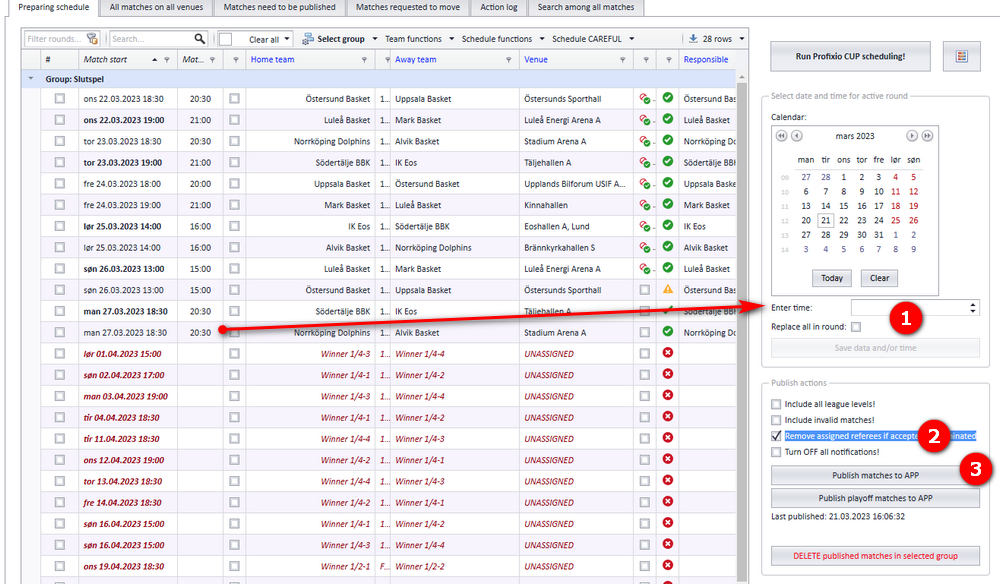The image size is (1000, 584).
Task: Click referee status icon for IK Eos–Södertälje row
Action: pos(645,226)
